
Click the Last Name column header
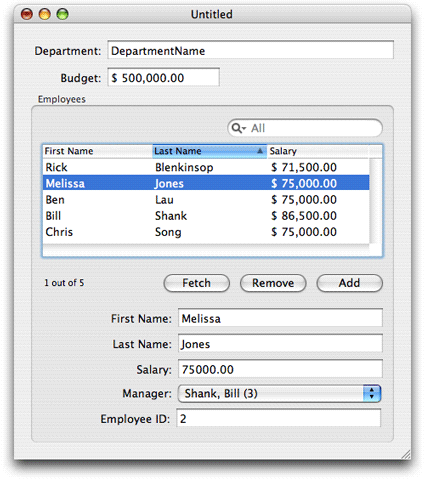210,151
